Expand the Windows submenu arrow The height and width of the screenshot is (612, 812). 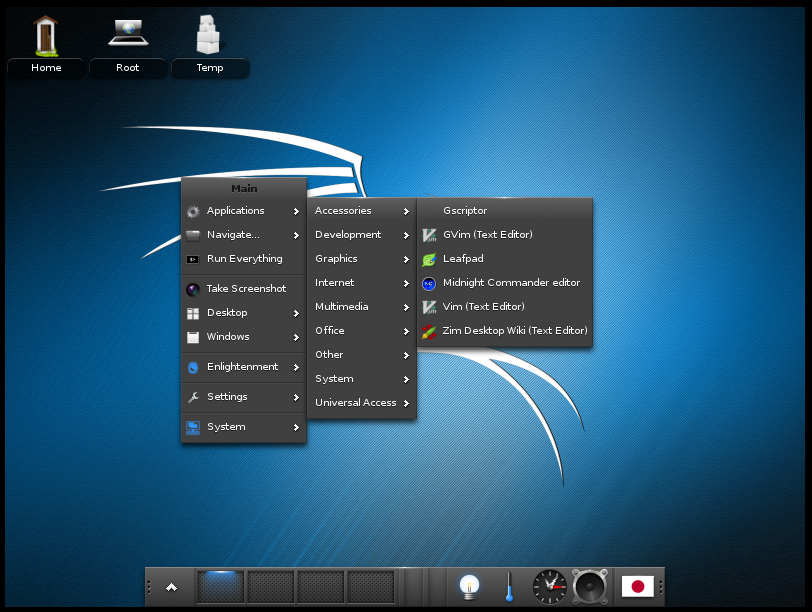click(x=296, y=337)
